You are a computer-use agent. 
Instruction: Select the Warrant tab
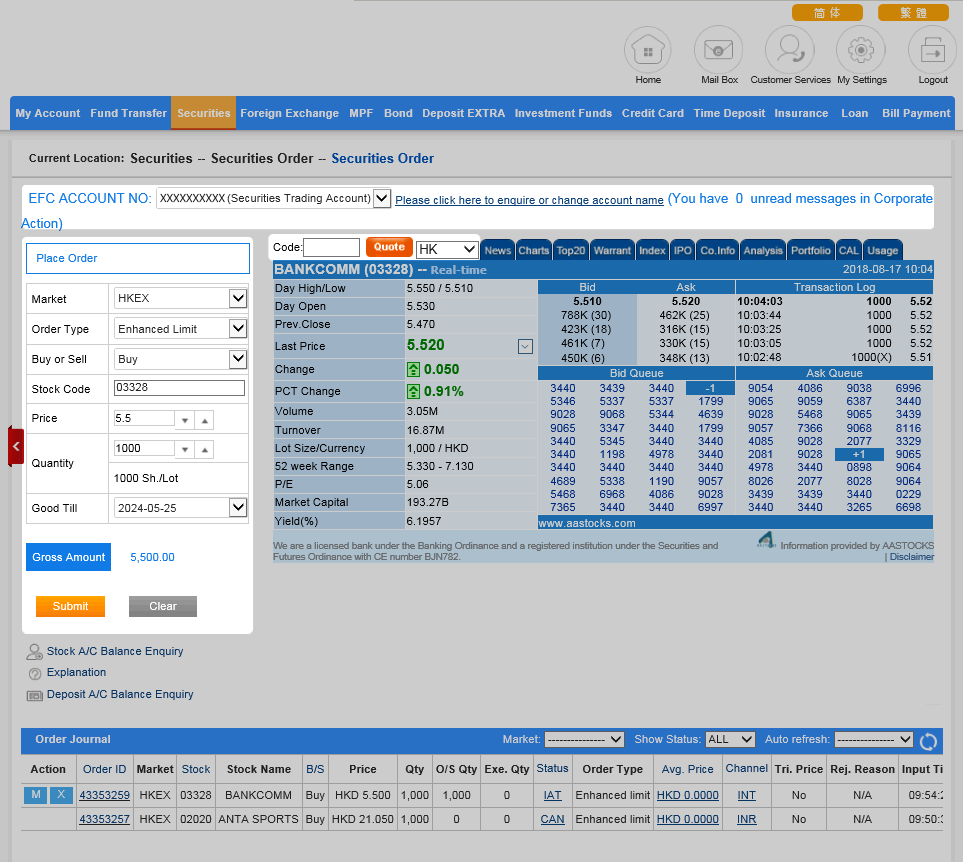(x=611, y=251)
